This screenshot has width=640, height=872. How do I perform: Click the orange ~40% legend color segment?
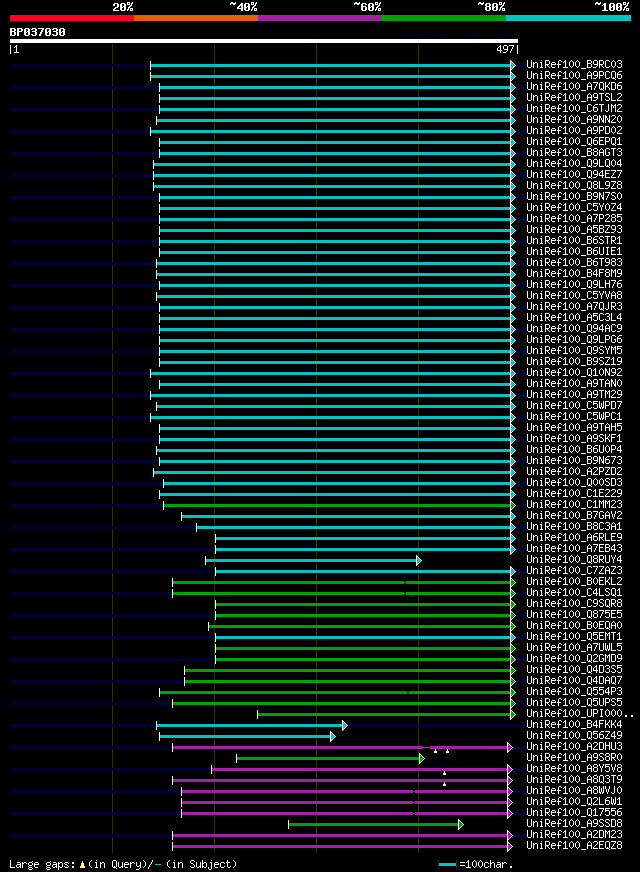[196, 18]
